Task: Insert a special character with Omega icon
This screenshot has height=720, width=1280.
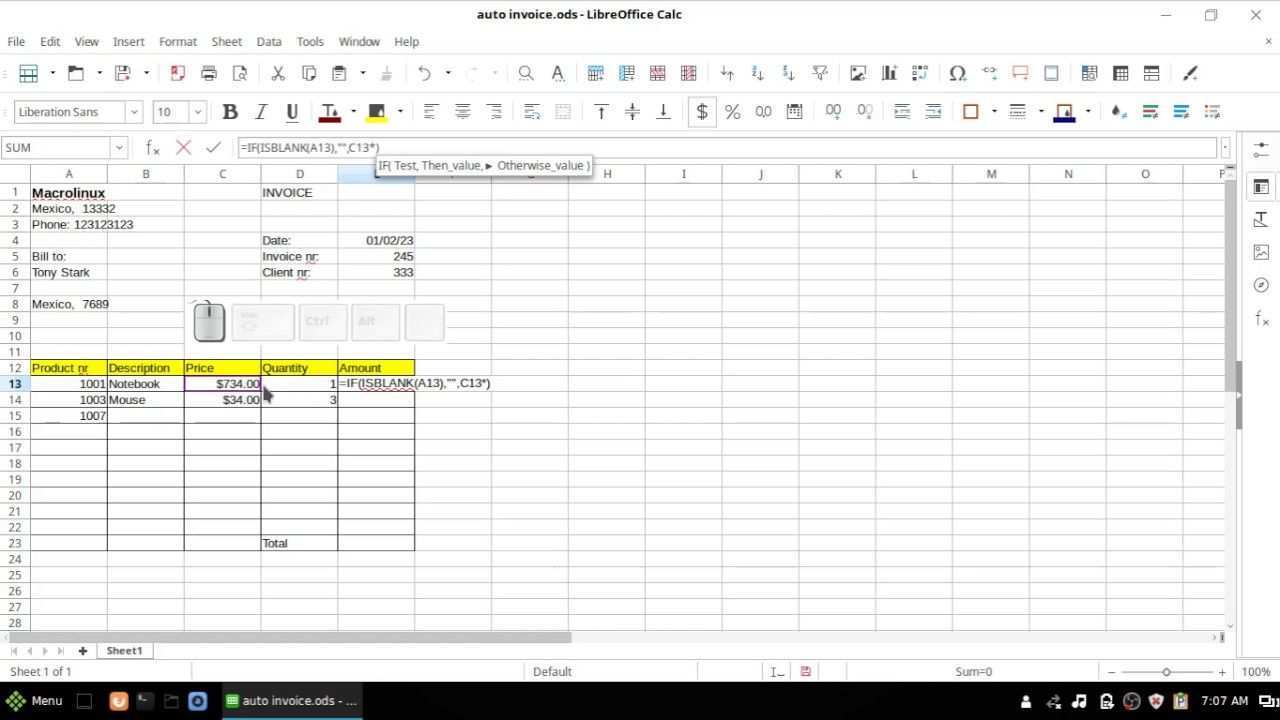Action: pyautogui.click(x=958, y=73)
